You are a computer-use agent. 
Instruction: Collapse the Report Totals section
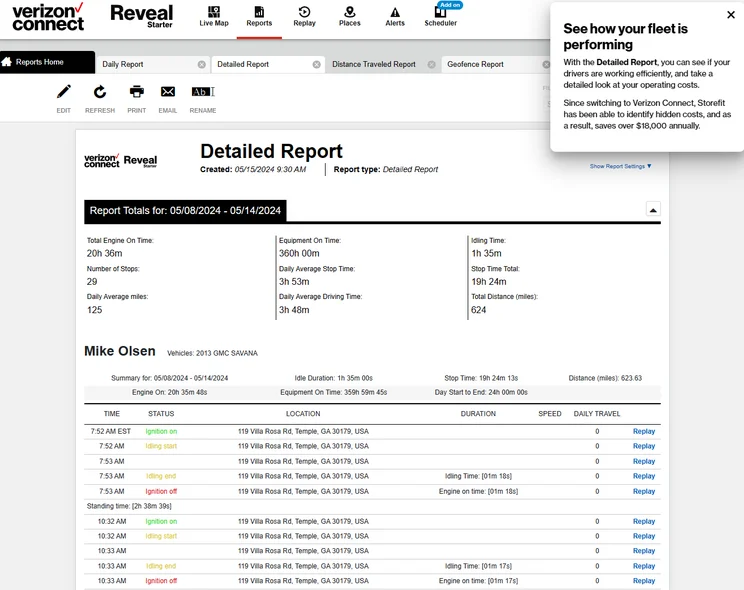[x=653, y=209]
